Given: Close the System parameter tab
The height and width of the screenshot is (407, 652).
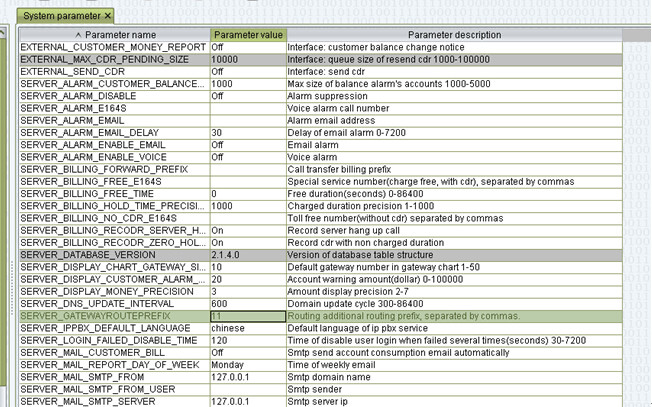Looking at the screenshot, I should click(x=107, y=16).
